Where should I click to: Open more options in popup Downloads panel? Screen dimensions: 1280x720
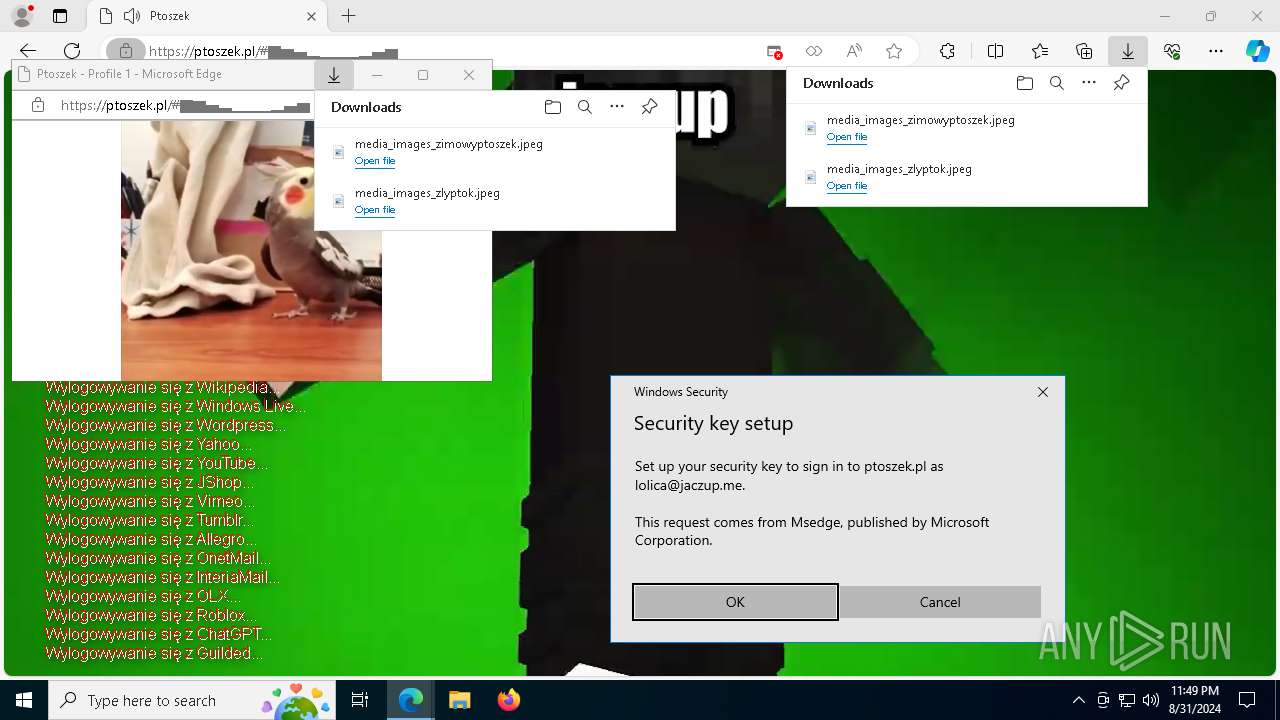pos(617,107)
